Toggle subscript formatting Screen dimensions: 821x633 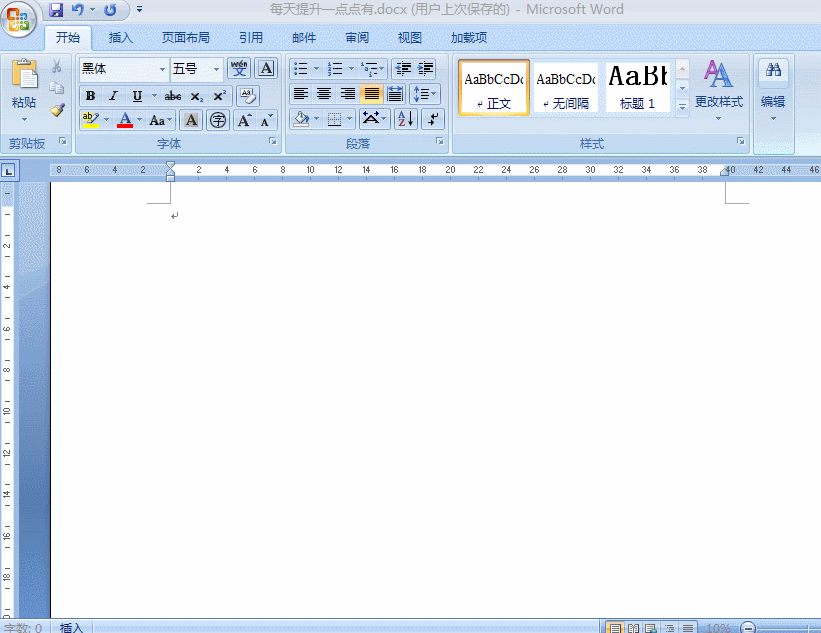coord(196,96)
